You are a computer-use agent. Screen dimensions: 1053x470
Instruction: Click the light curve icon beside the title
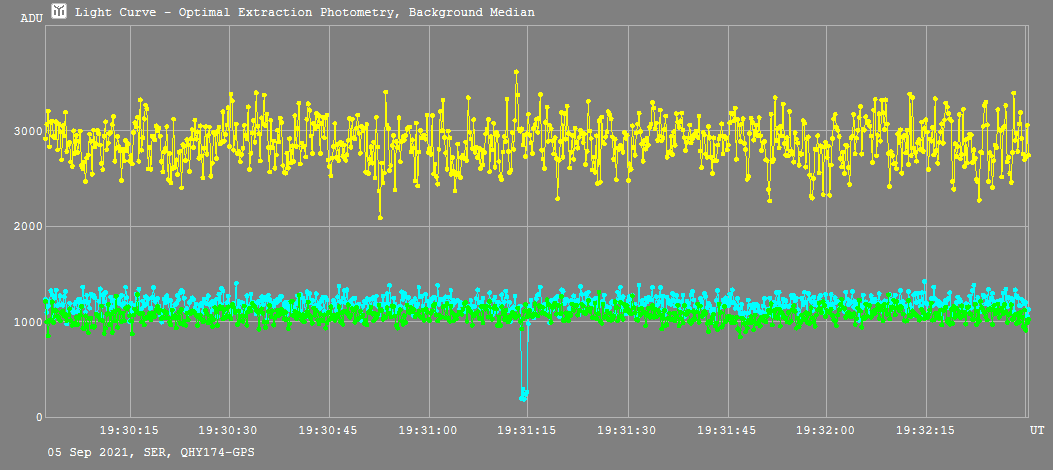(59, 12)
